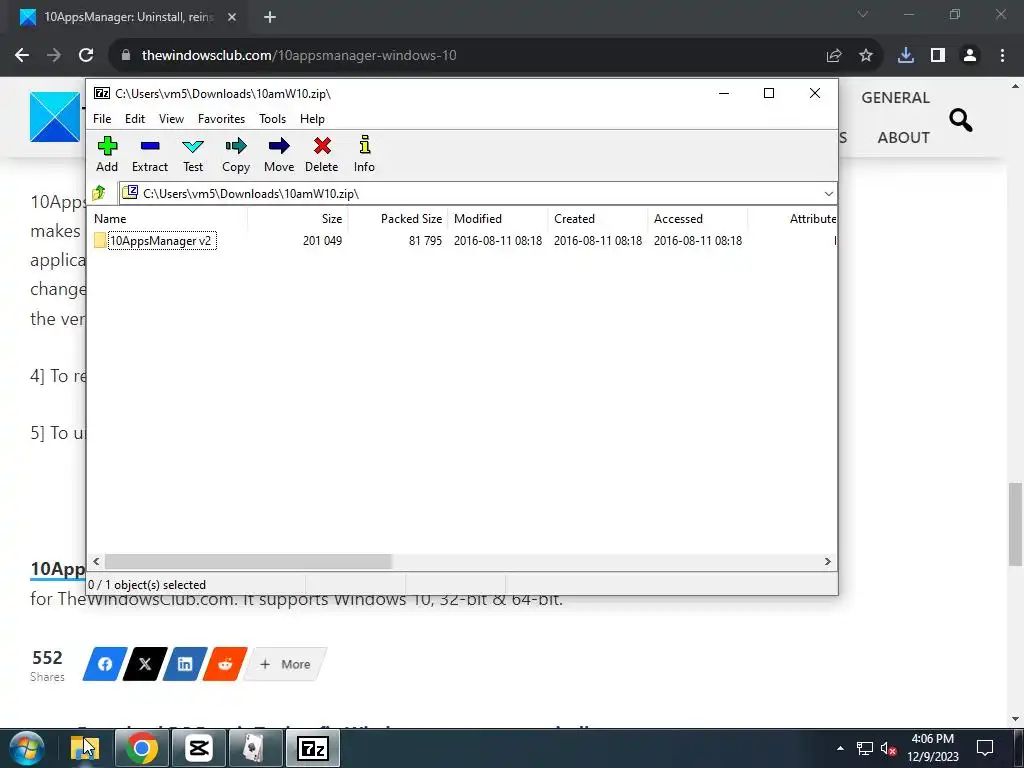This screenshot has width=1024, height=768.
Task: Open the Chrome profile icon
Action: click(x=970, y=56)
